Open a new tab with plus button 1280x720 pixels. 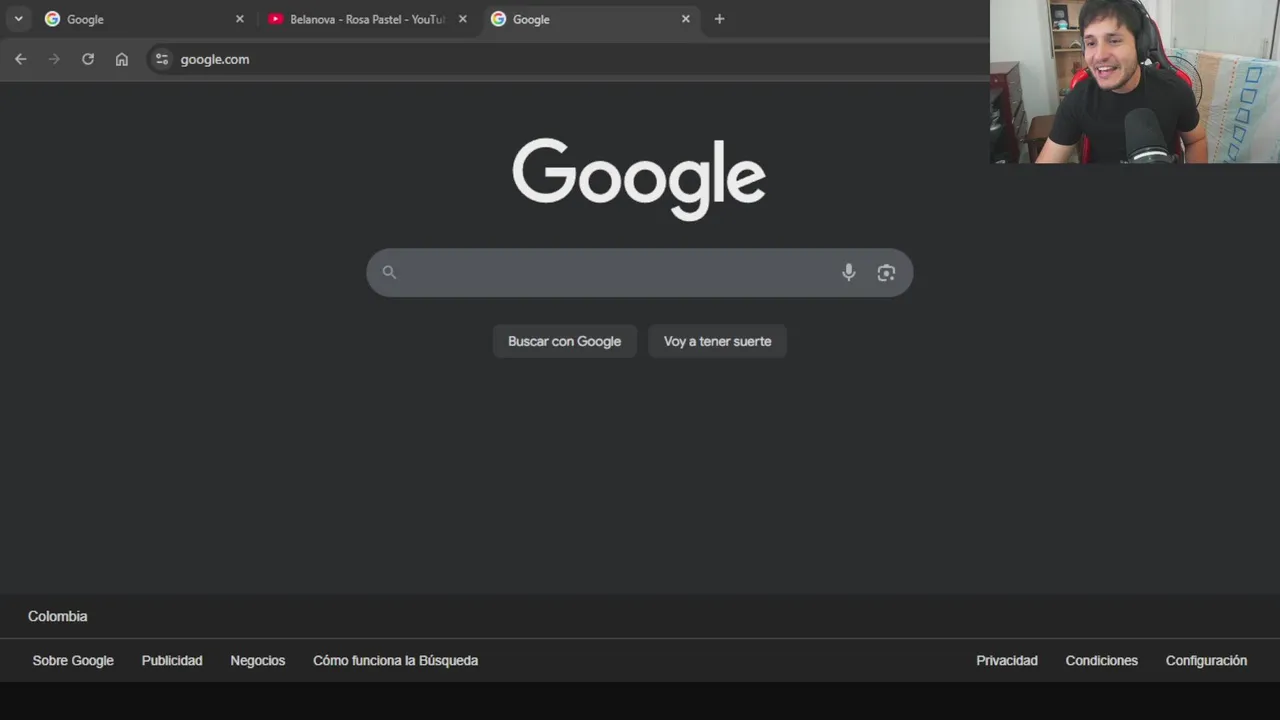[719, 19]
